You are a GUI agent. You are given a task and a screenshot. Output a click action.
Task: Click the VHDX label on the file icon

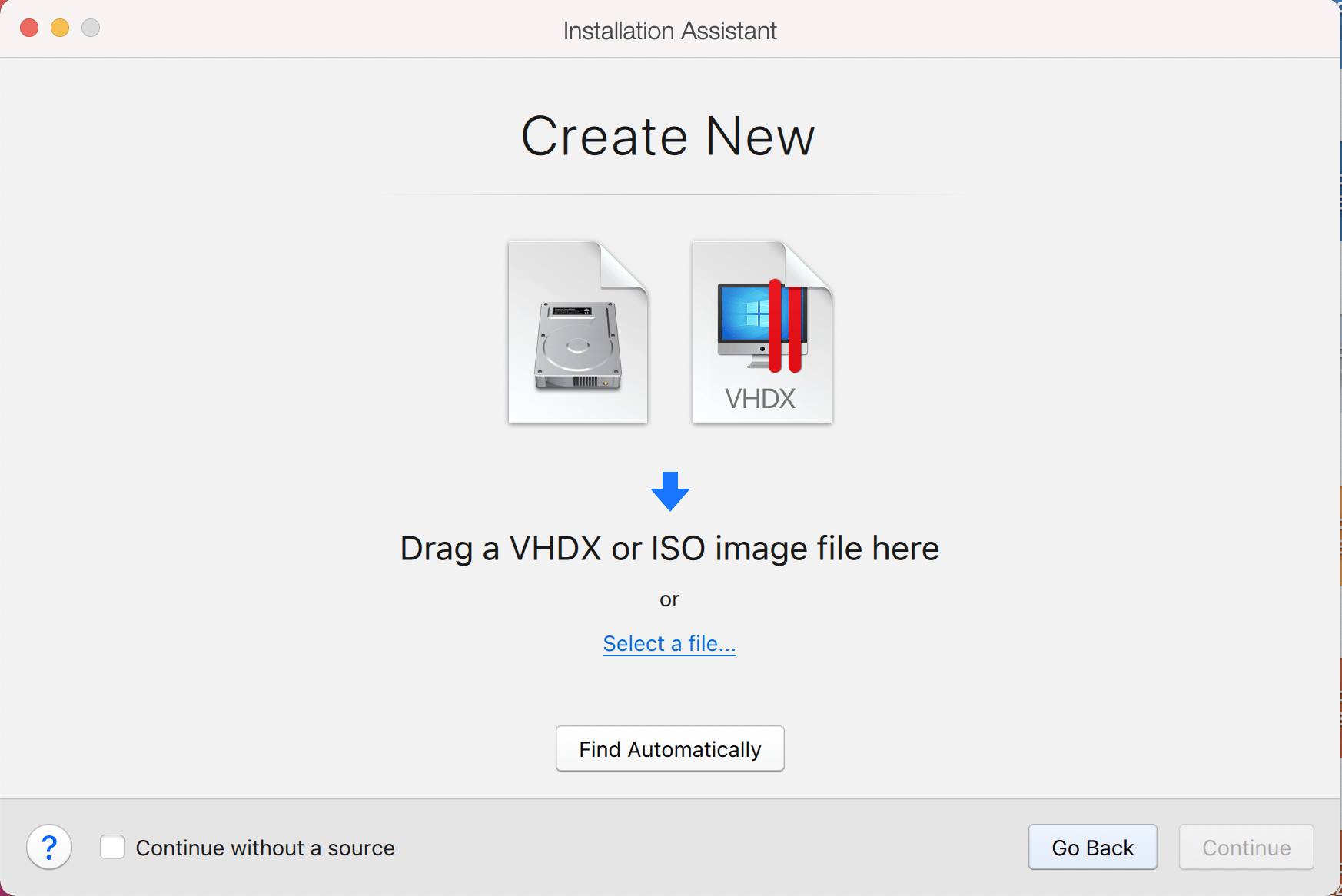tap(760, 399)
